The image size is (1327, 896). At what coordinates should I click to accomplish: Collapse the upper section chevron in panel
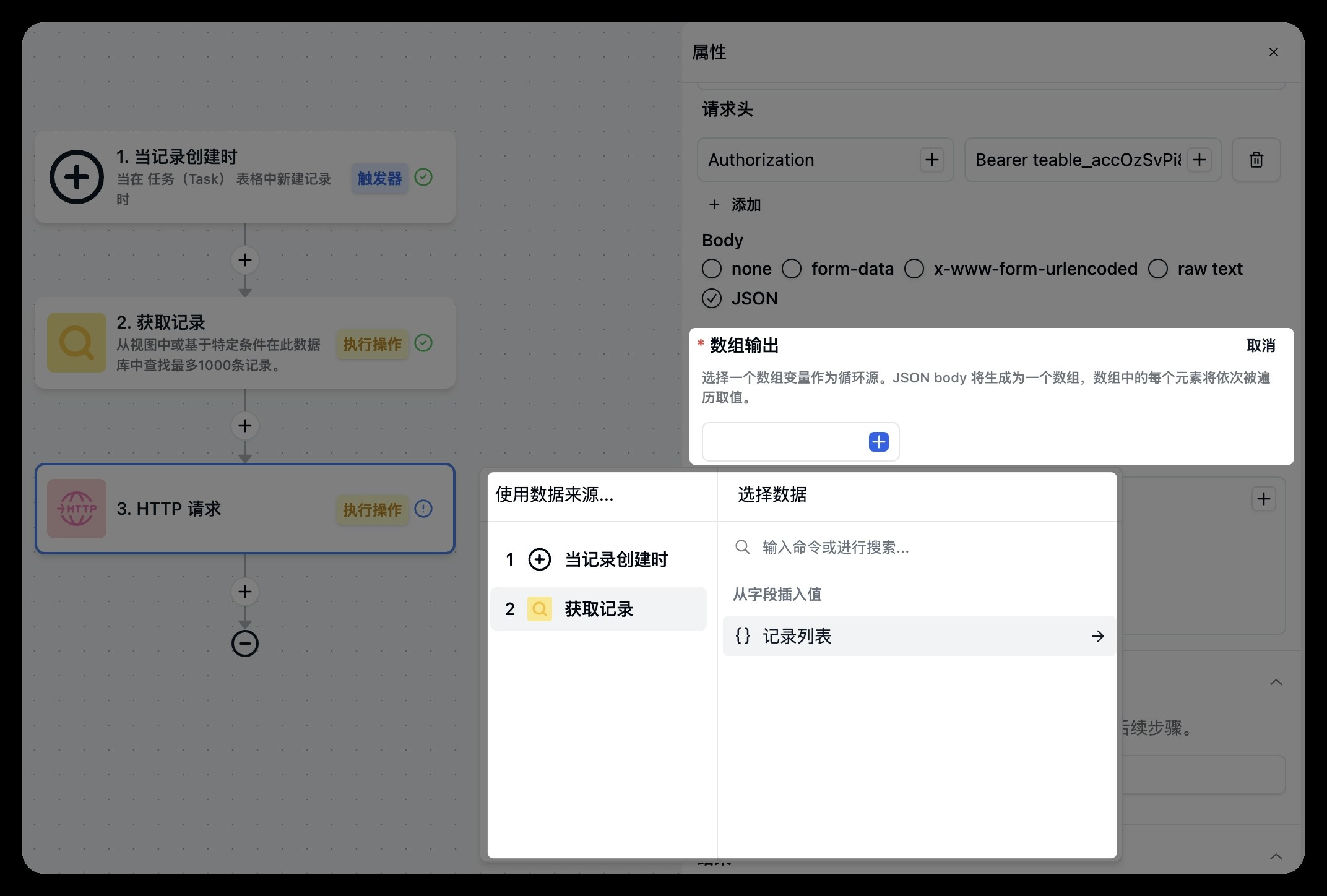pos(1276,682)
